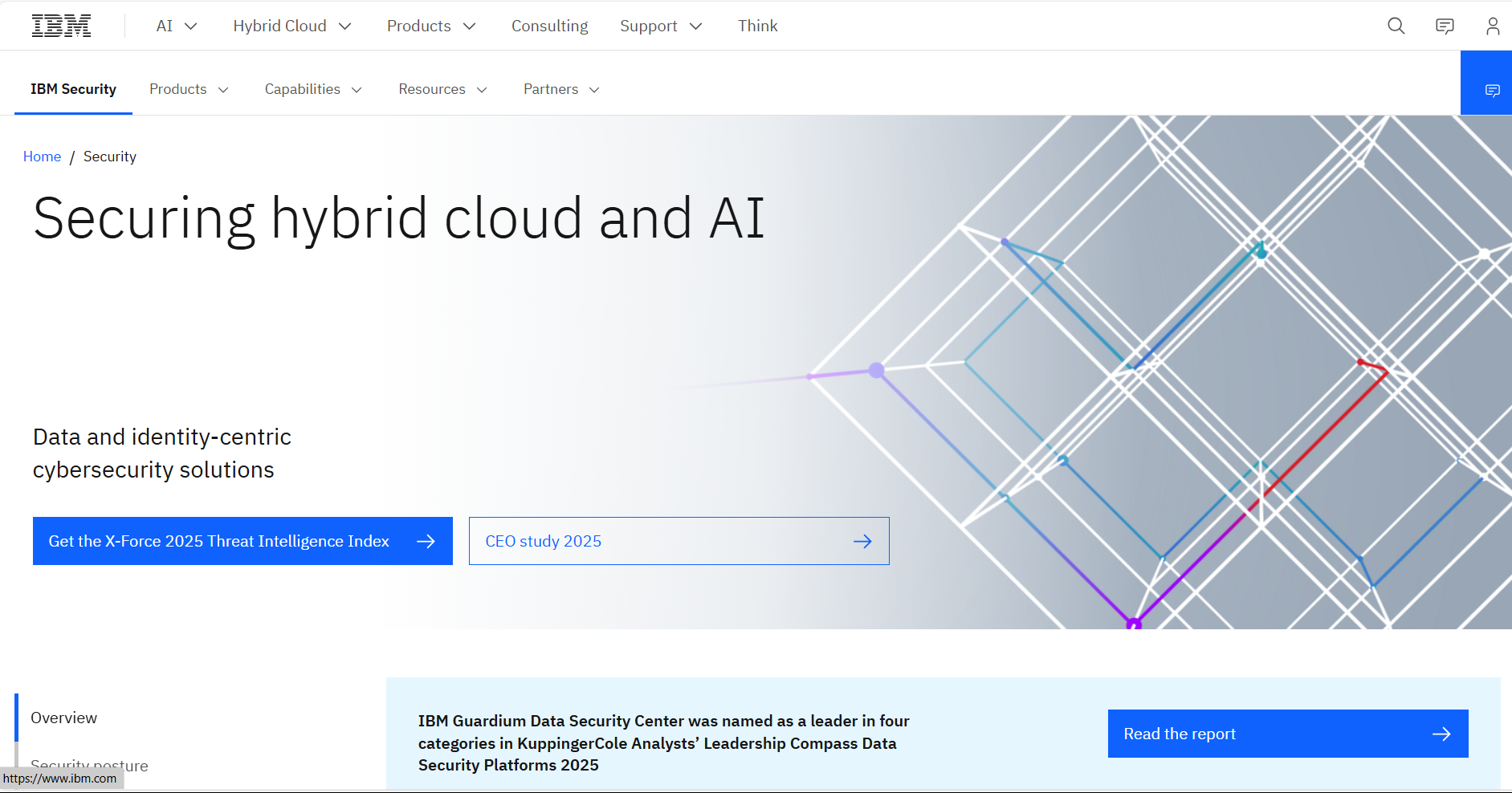The image size is (1512, 793).
Task: Expand the Resources chevron
Action: tap(482, 90)
